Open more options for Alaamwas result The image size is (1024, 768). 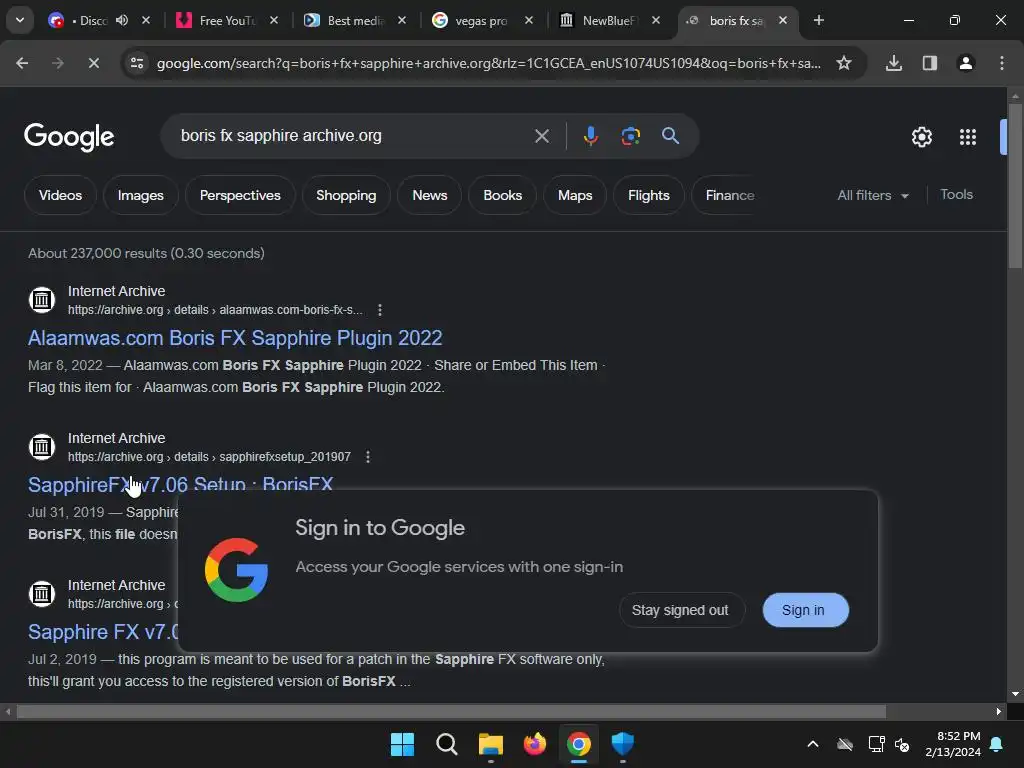pos(380,310)
